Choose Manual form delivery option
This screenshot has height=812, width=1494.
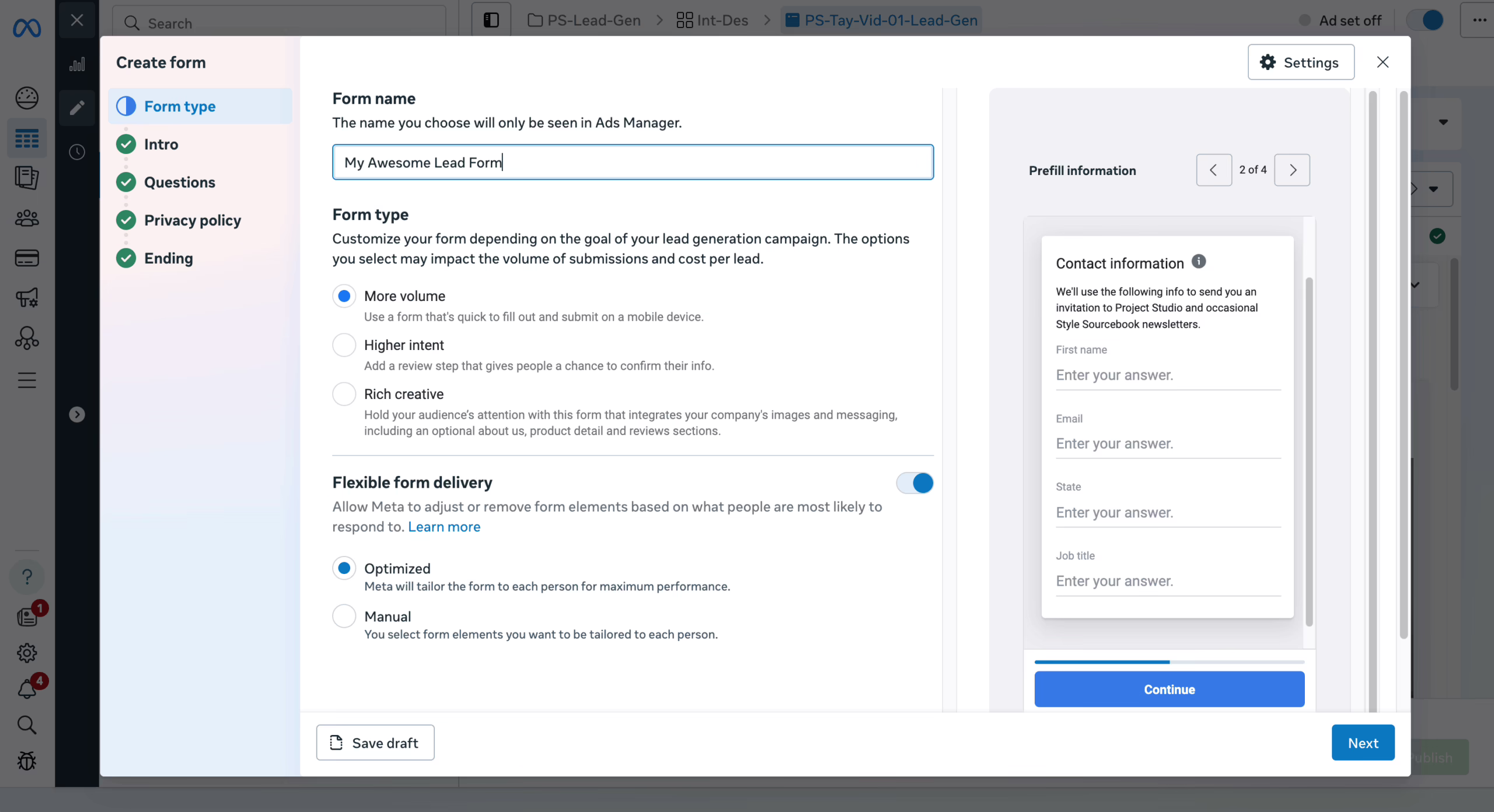(344, 615)
